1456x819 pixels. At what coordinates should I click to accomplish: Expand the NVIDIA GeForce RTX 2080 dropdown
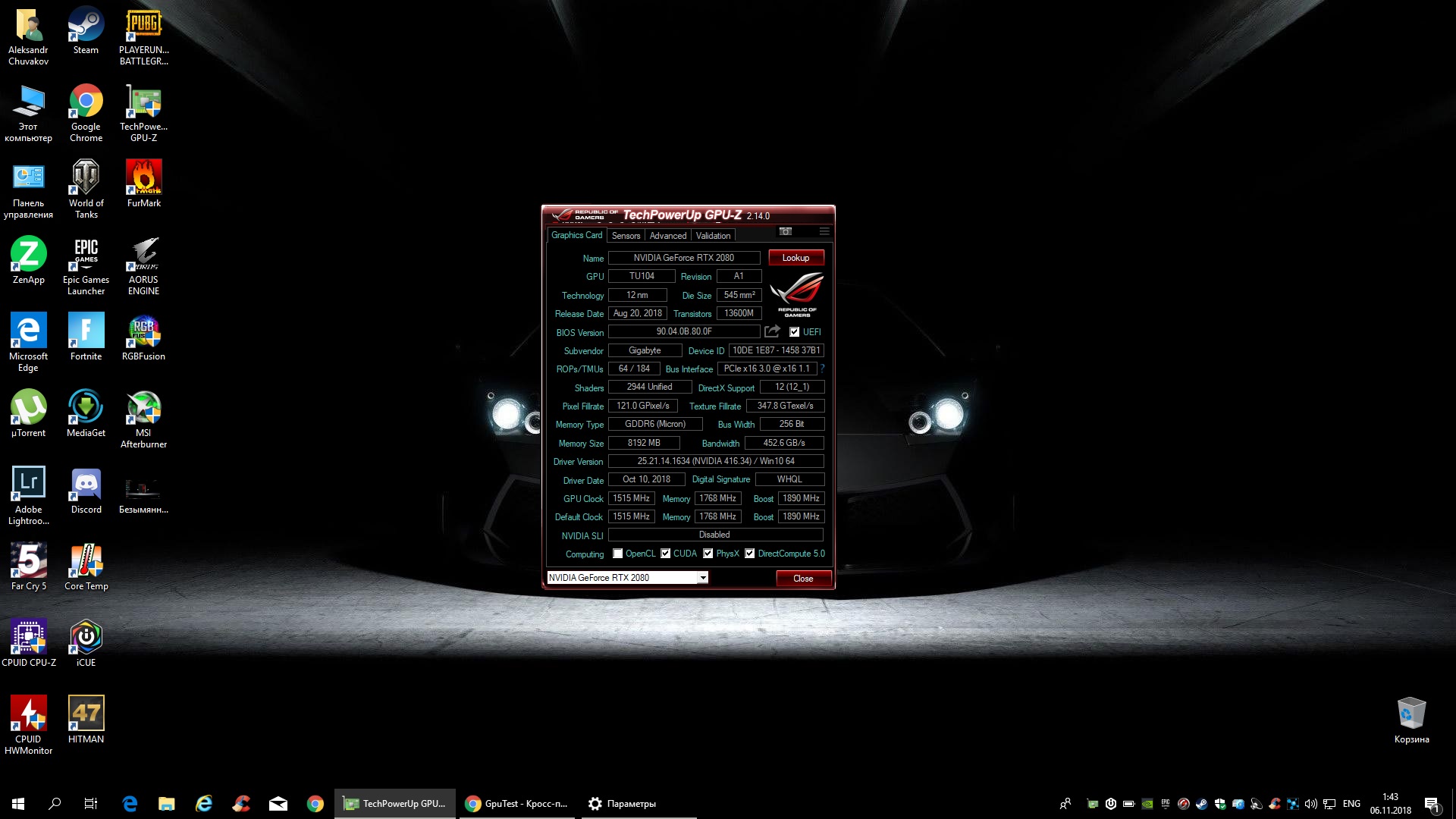pyautogui.click(x=703, y=578)
